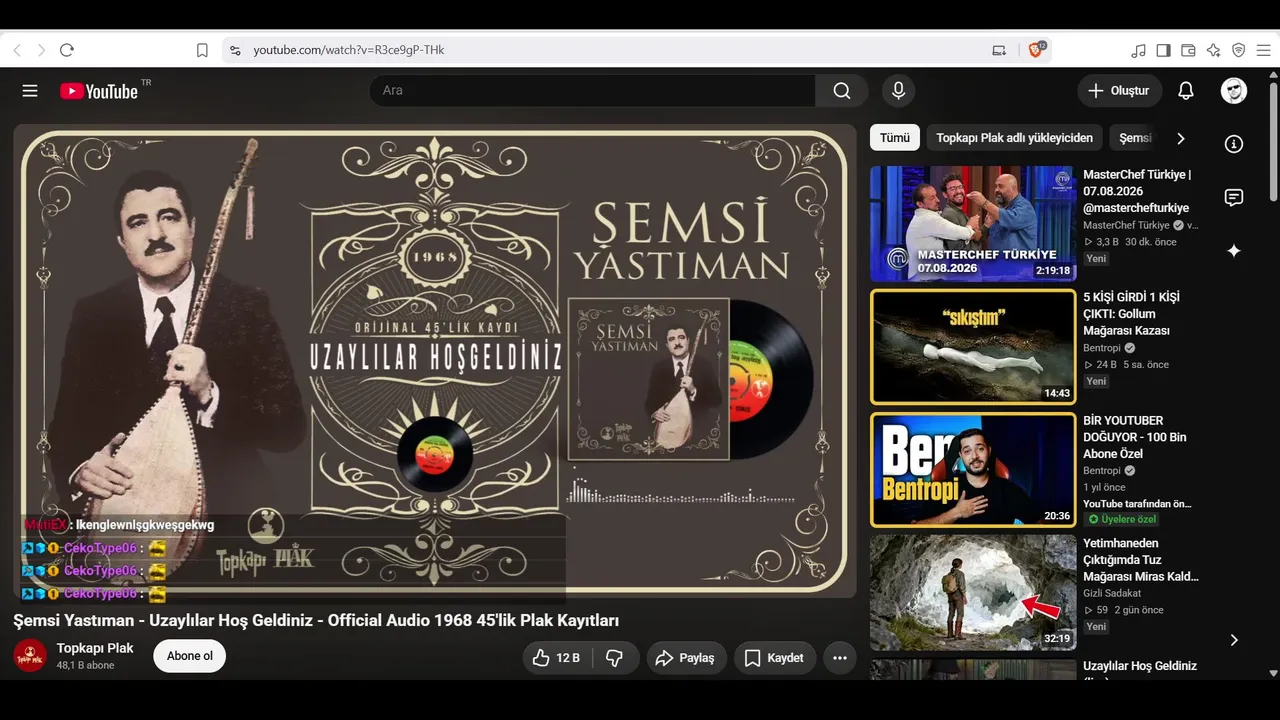The image size is (1280, 720).
Task: Save the video with Kaydet
Action: [x=775, y=658]
